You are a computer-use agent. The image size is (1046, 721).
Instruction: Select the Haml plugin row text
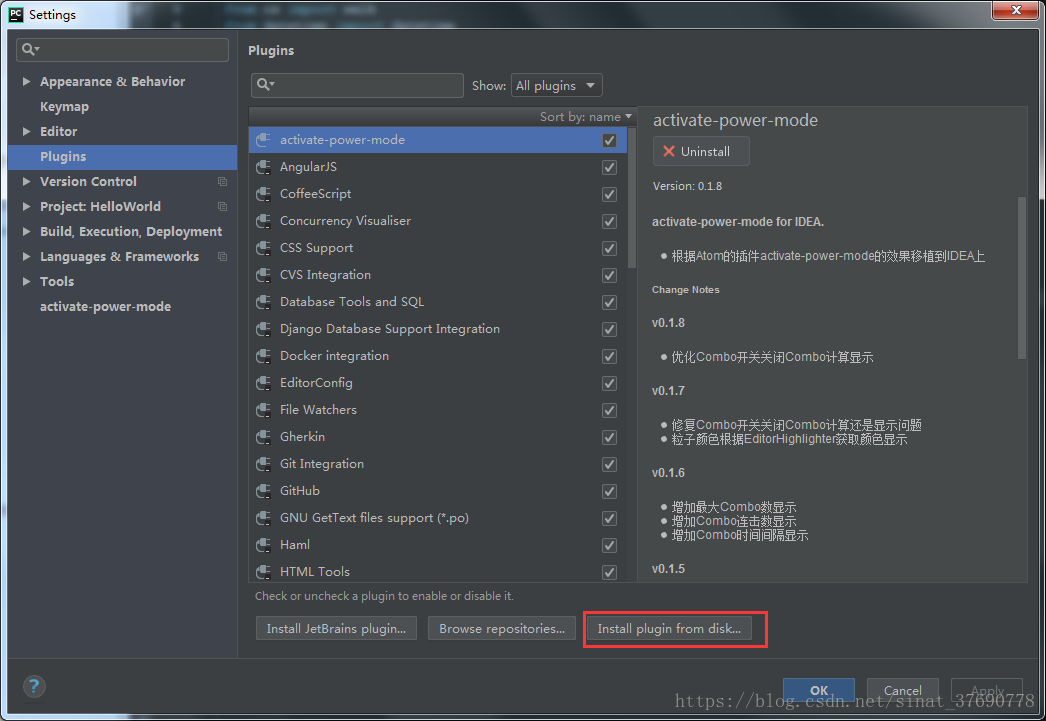pos(295,545)
